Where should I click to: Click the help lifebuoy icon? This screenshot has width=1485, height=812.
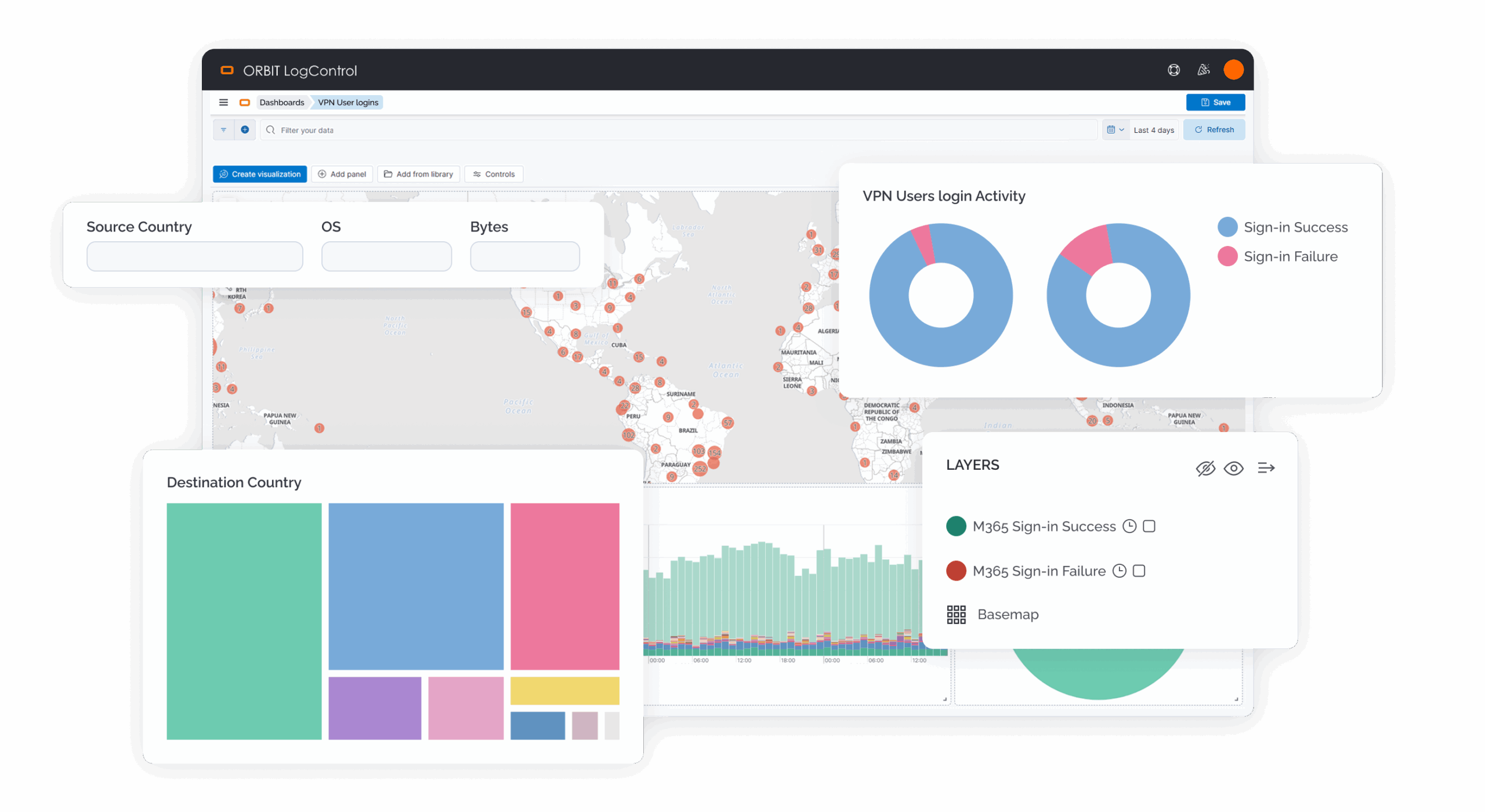click(x=1173, y=70)
